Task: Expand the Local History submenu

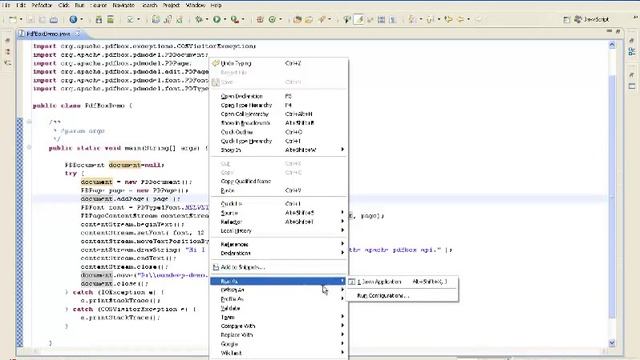Action: 279,231
